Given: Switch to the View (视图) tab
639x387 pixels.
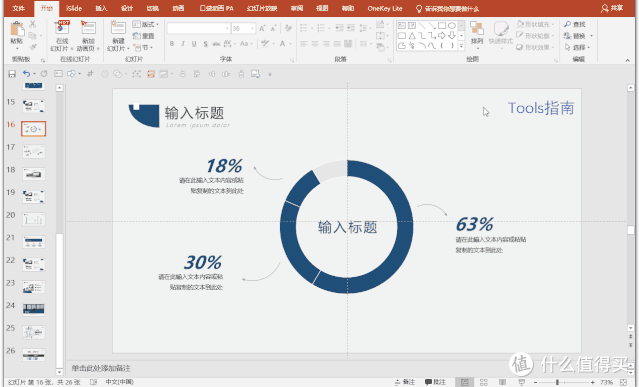Looking at the screenshot, I should (x=322, y=8).
